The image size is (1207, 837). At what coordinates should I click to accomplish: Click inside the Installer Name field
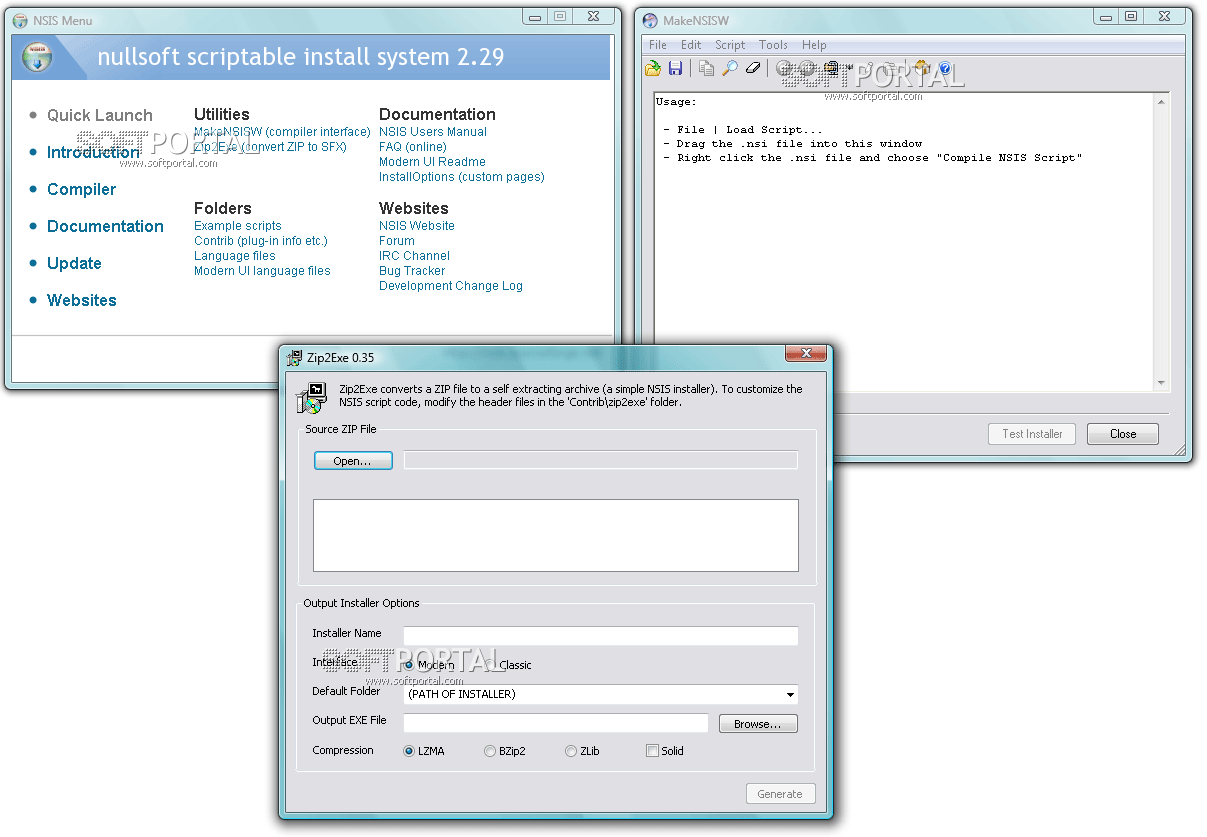600,635
